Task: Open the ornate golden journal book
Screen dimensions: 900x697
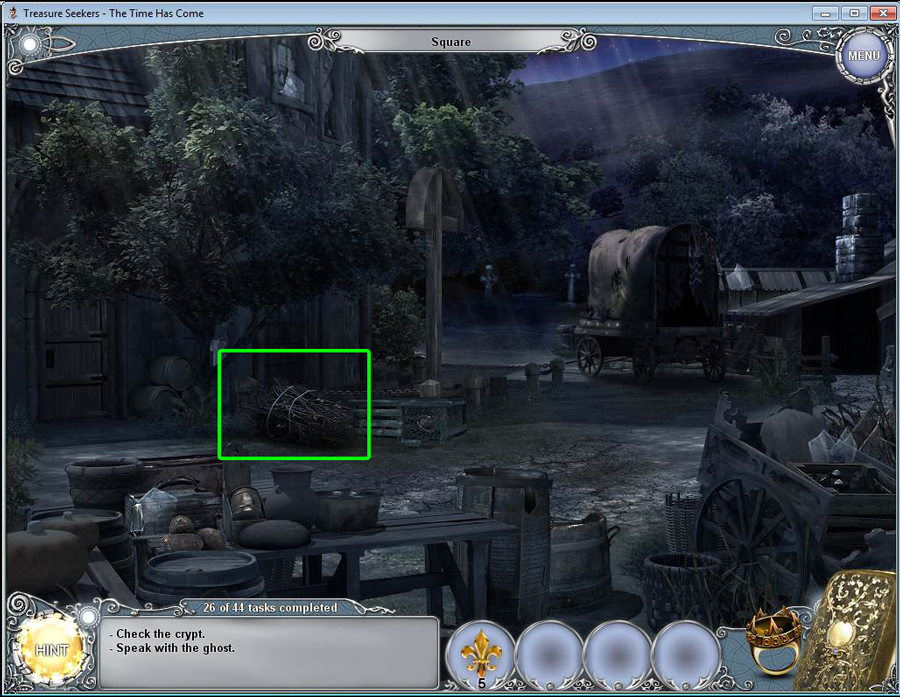Action: pyautogui.click(x=851, y=630)
